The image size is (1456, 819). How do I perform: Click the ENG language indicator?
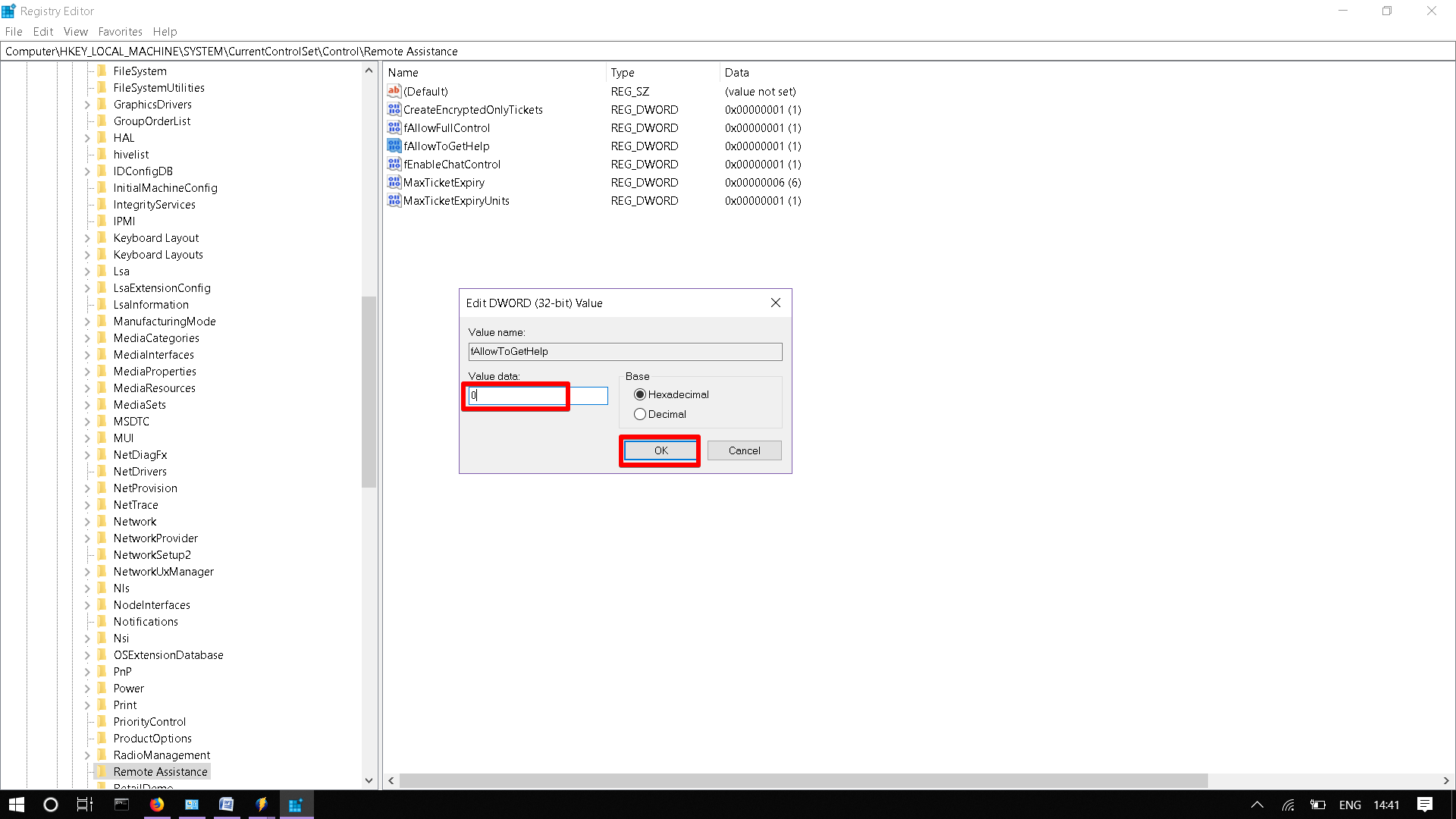(x=1350, y=805)
